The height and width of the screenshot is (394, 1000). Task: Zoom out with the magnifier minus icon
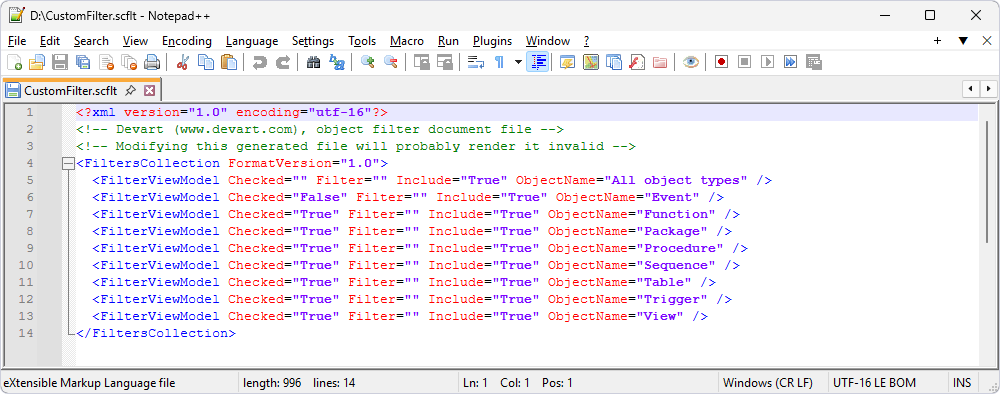pyautogui.click(x=390, y=62)
